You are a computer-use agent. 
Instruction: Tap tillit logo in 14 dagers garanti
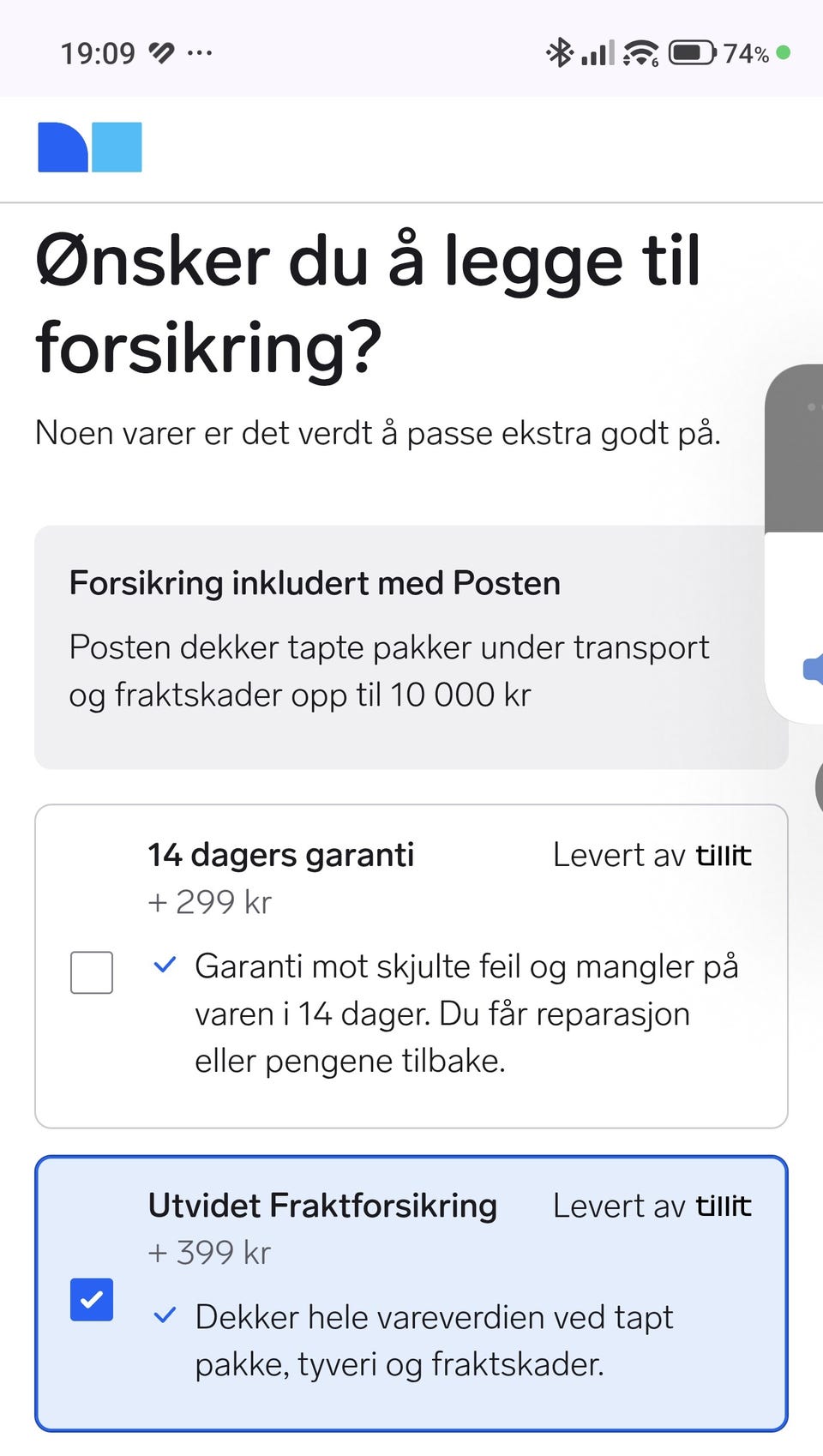pyautogui.click(x=724, y=855)
